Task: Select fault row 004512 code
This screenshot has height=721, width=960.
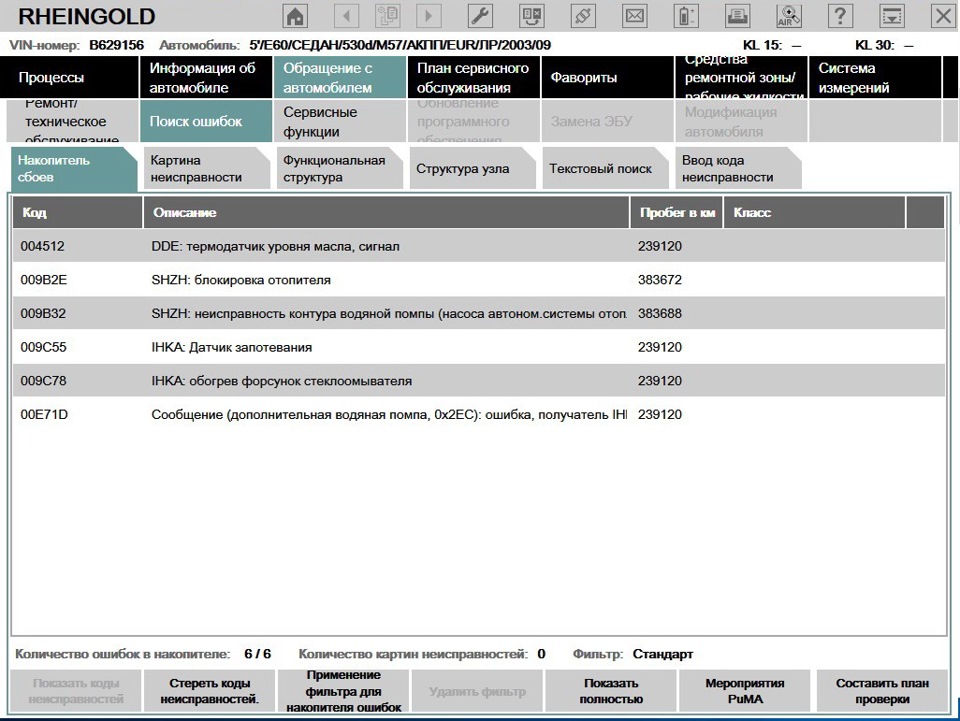Action: [x=42, y=246]
